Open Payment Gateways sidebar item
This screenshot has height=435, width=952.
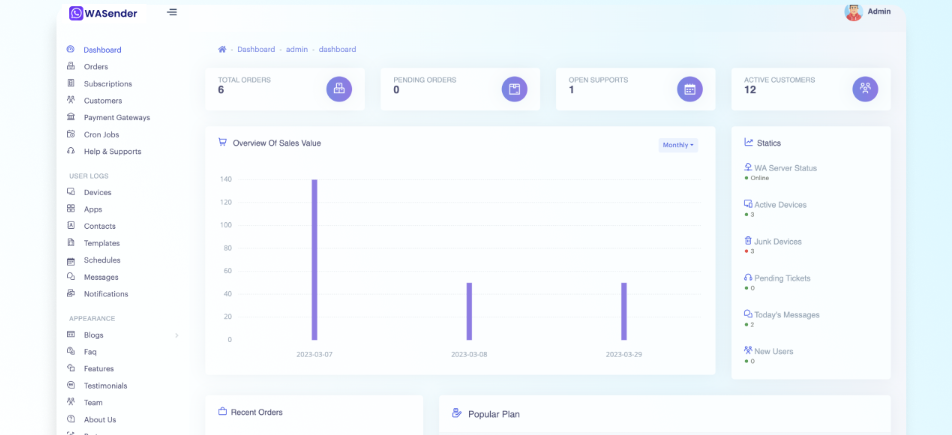[116, 118]
